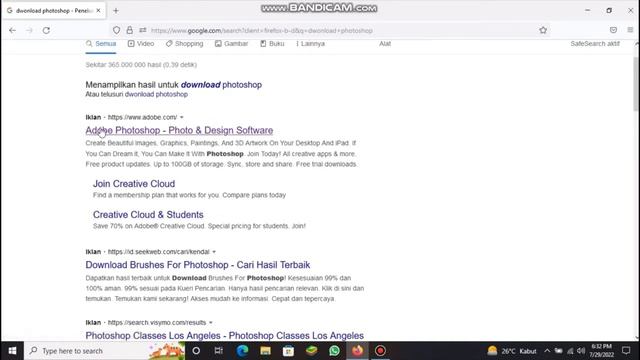
Task: Open weather widget showing 26°C Kabut
Action: point(511,351)
